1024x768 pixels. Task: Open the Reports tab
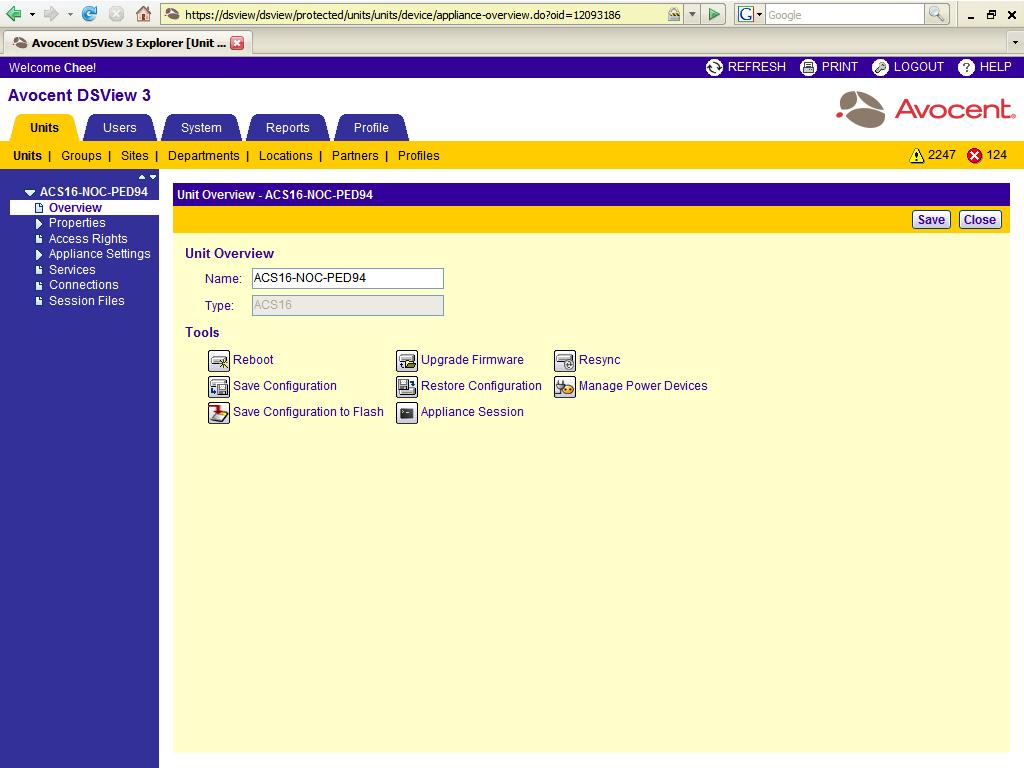coord(287,128)
